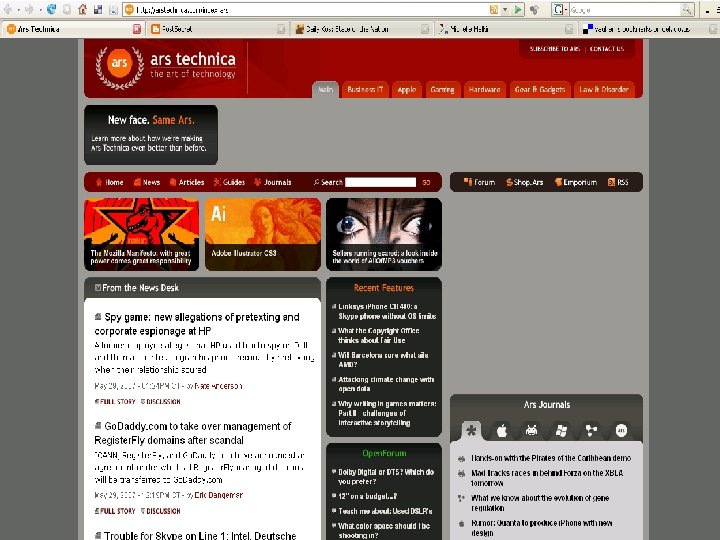
Task: Switch to the Michelle Malkin browser tab
Action: [x=506, y=29]
